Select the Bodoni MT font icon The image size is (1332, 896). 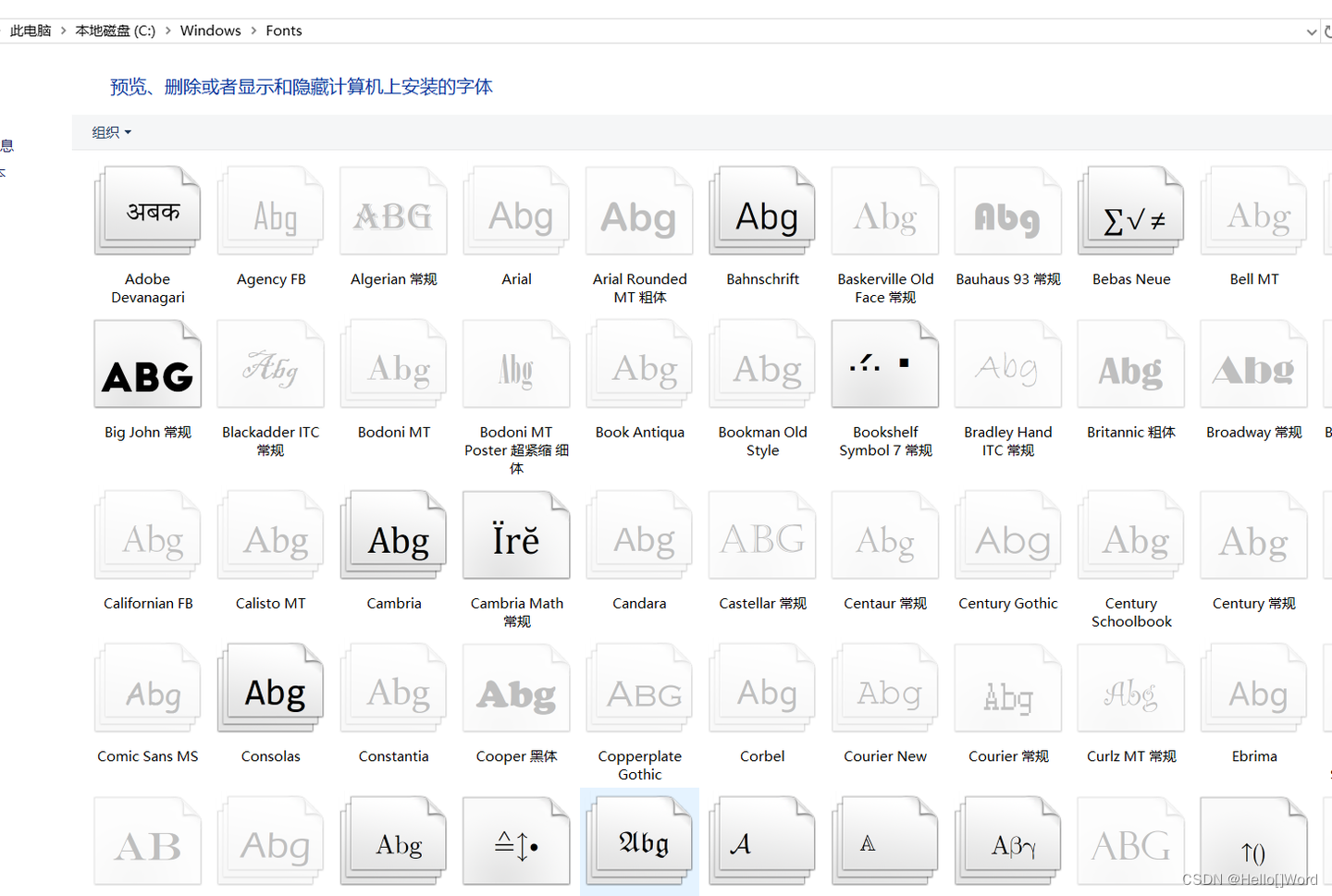coord(393,364)
